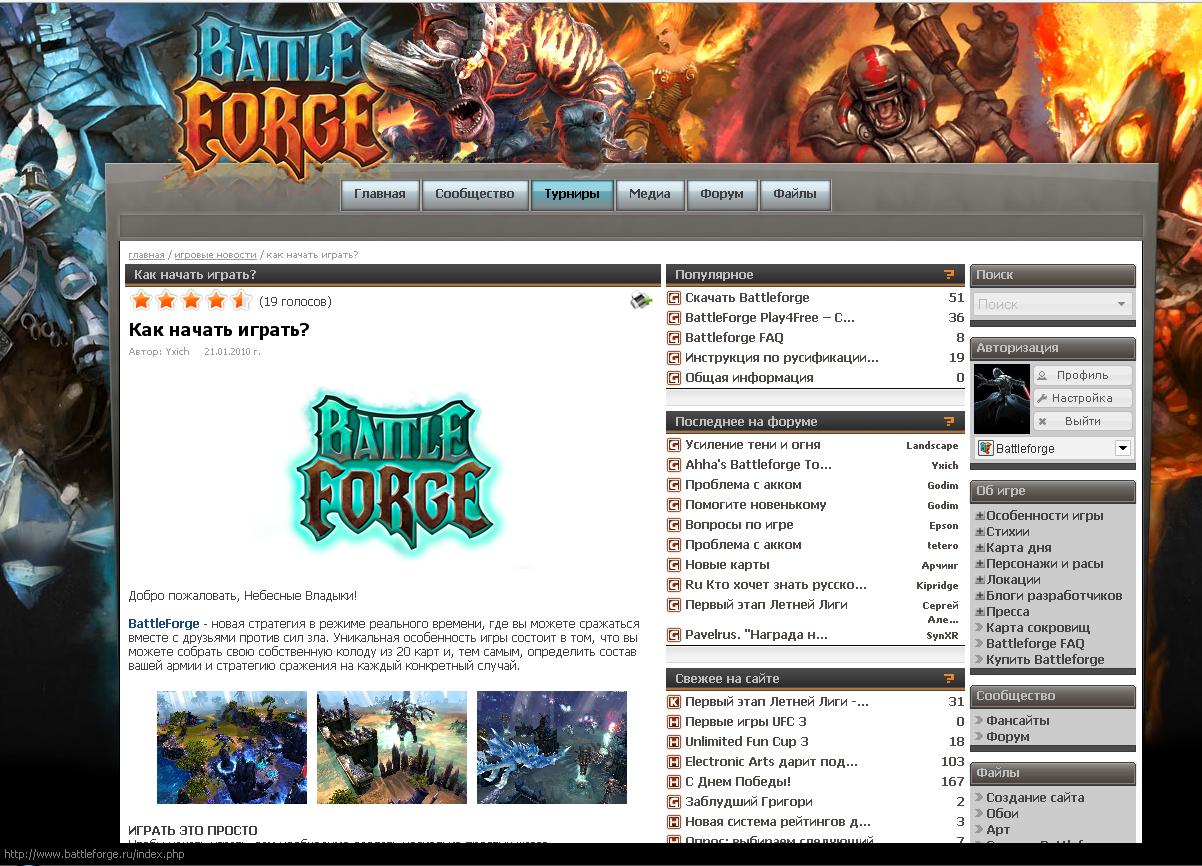The image size is (1202, 866).
Task: Open the third game screenshot thumbnail
Action: [x=552, y=747]
